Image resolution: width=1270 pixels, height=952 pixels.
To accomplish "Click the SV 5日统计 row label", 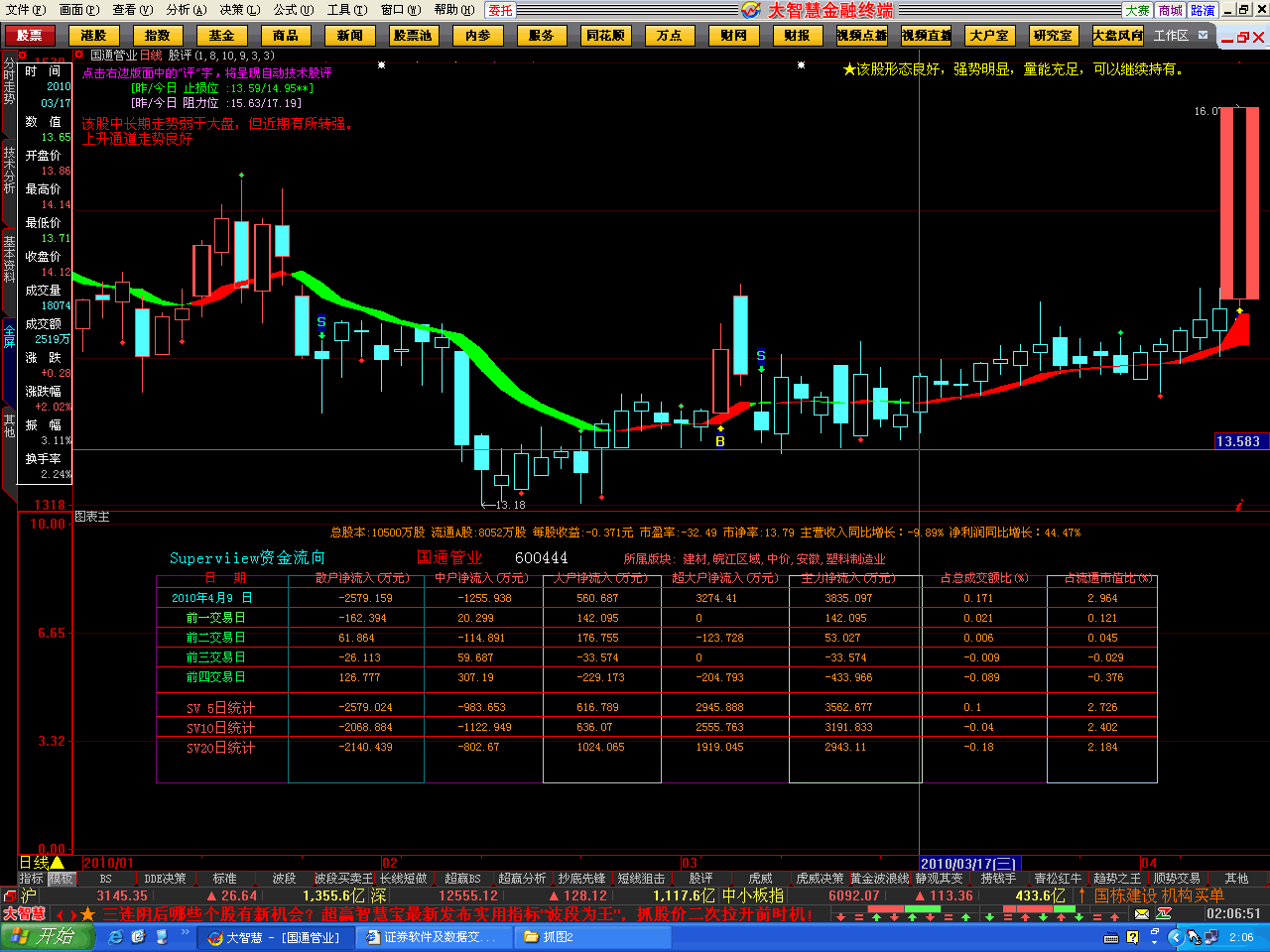I will (x=220, y=708).
